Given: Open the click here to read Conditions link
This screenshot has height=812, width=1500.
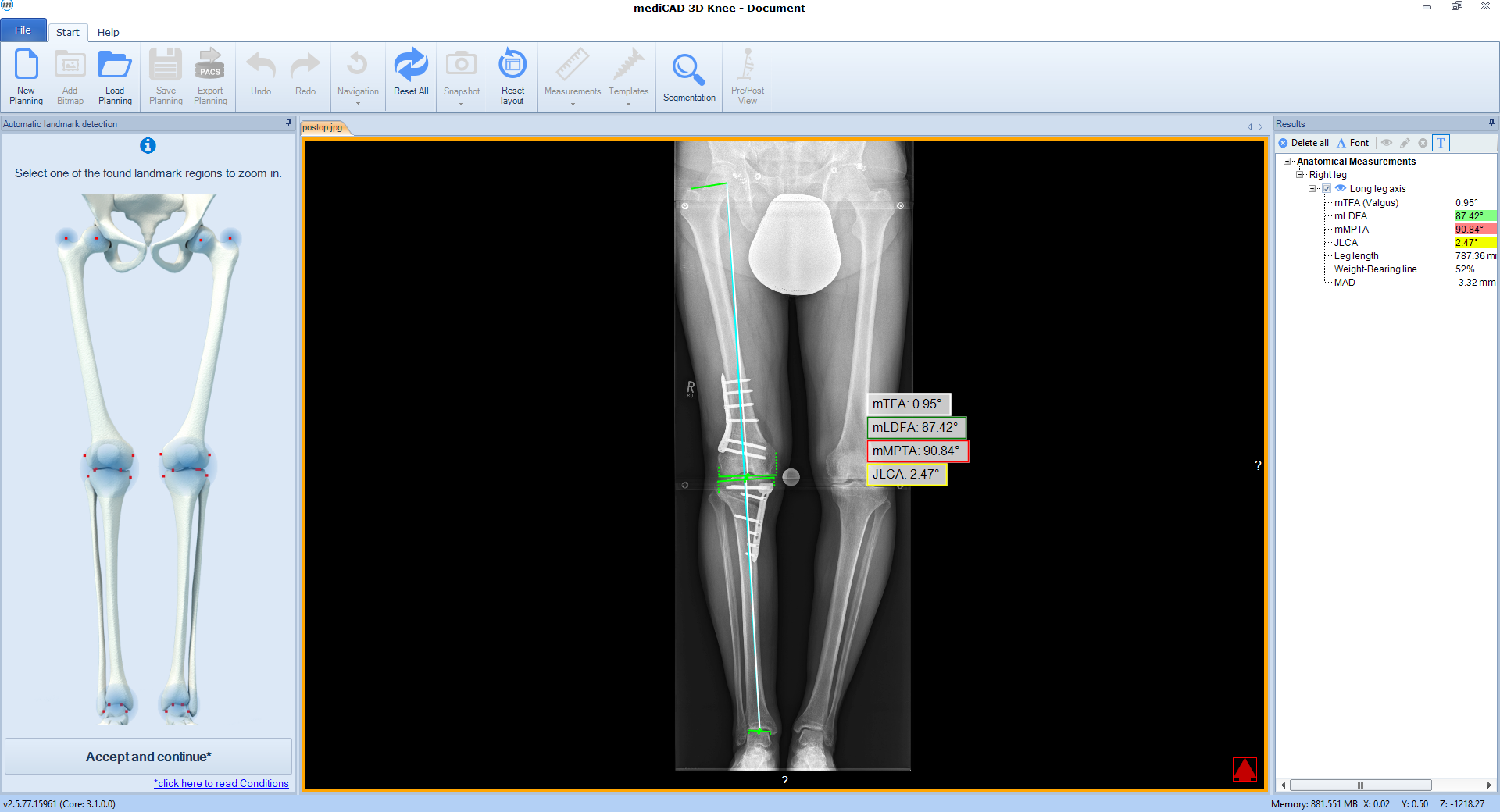Looking at the screenshot, I should [x=221, y=783].
